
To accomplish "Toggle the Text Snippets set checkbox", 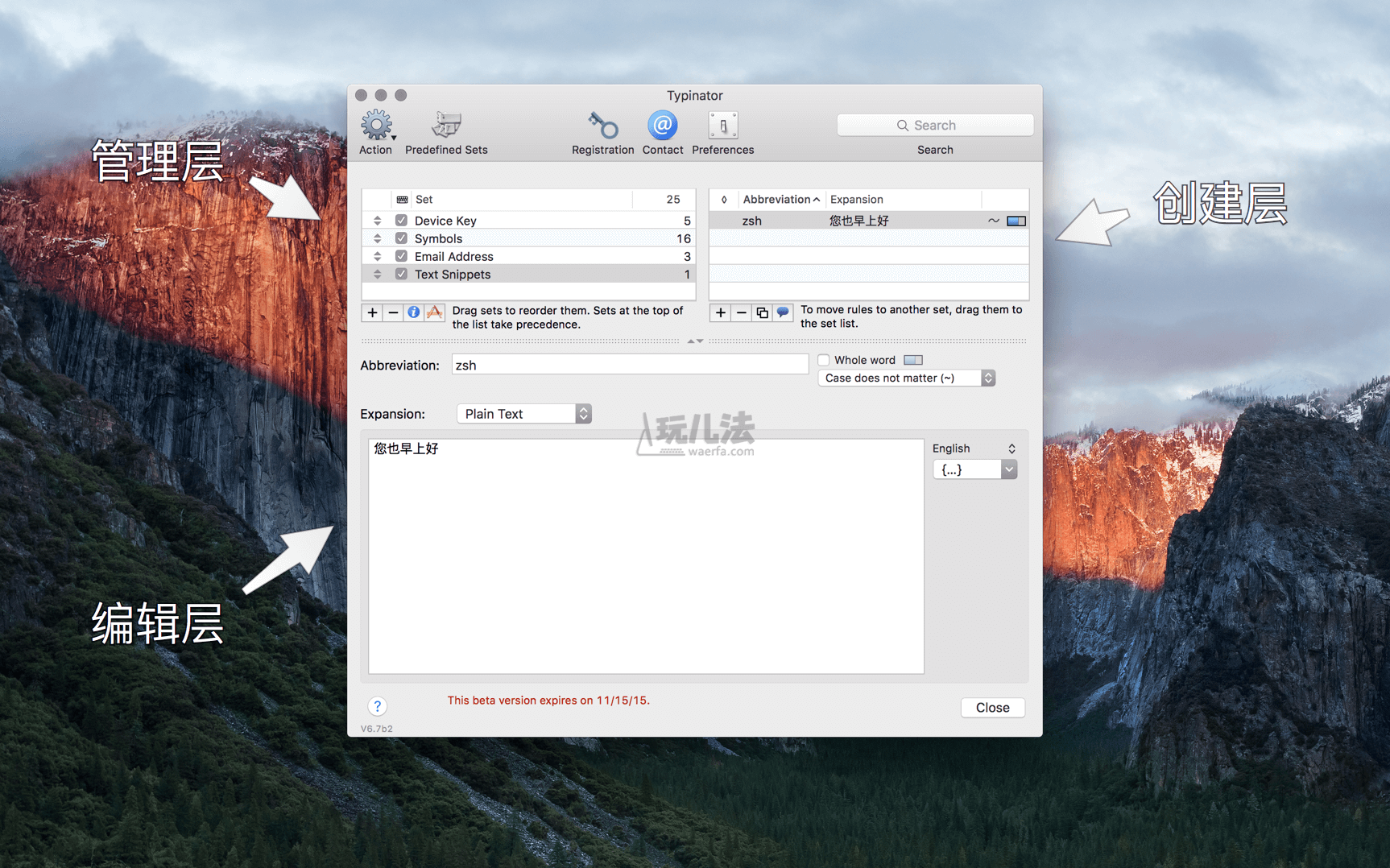I will 401,274.
